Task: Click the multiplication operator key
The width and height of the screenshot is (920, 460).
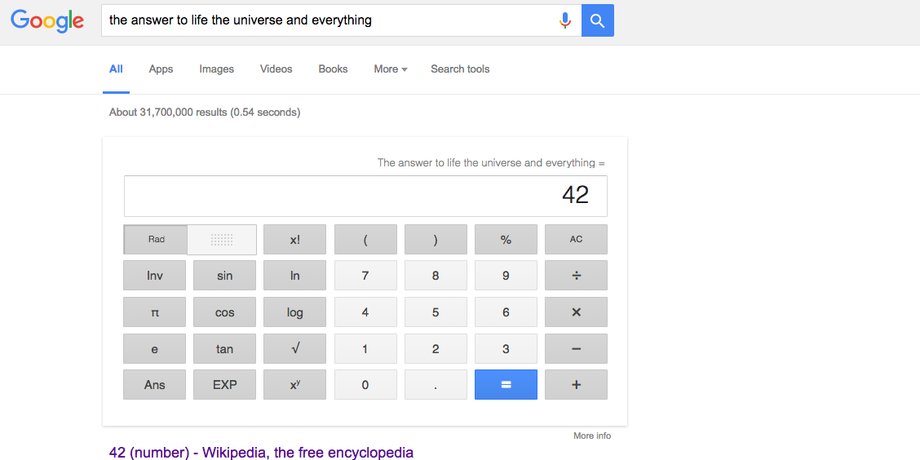Action: pyautogui.click(x=576, y=312)
